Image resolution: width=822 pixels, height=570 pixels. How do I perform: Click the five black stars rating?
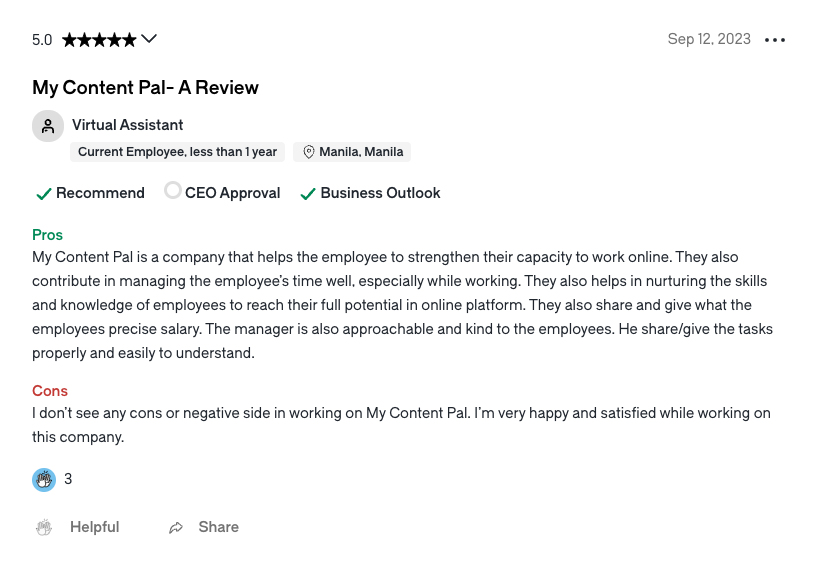[x=99, y=40]
